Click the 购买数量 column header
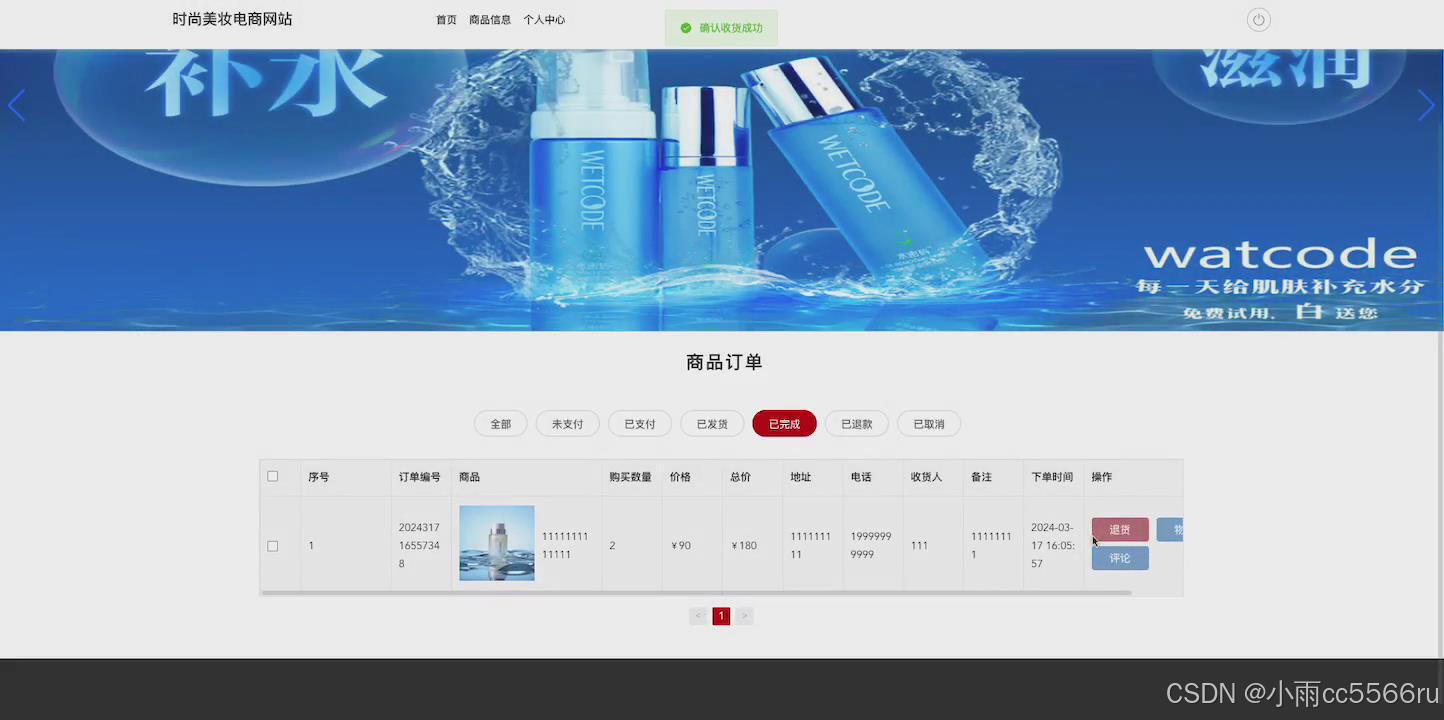 631,477
